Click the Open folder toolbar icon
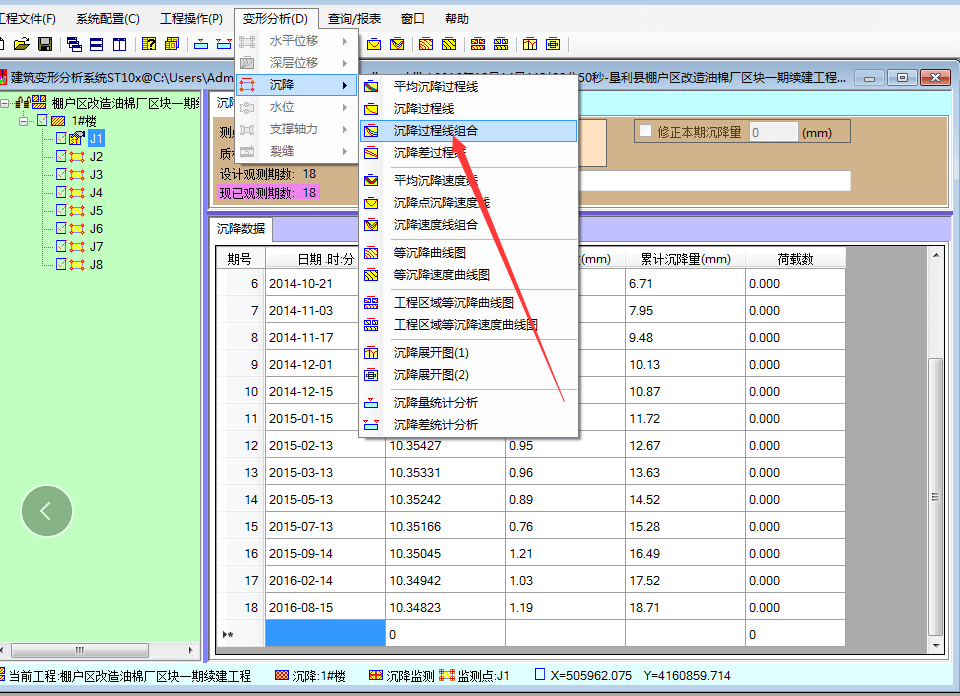Screen dimensions: 960x696 click(22, 44)
